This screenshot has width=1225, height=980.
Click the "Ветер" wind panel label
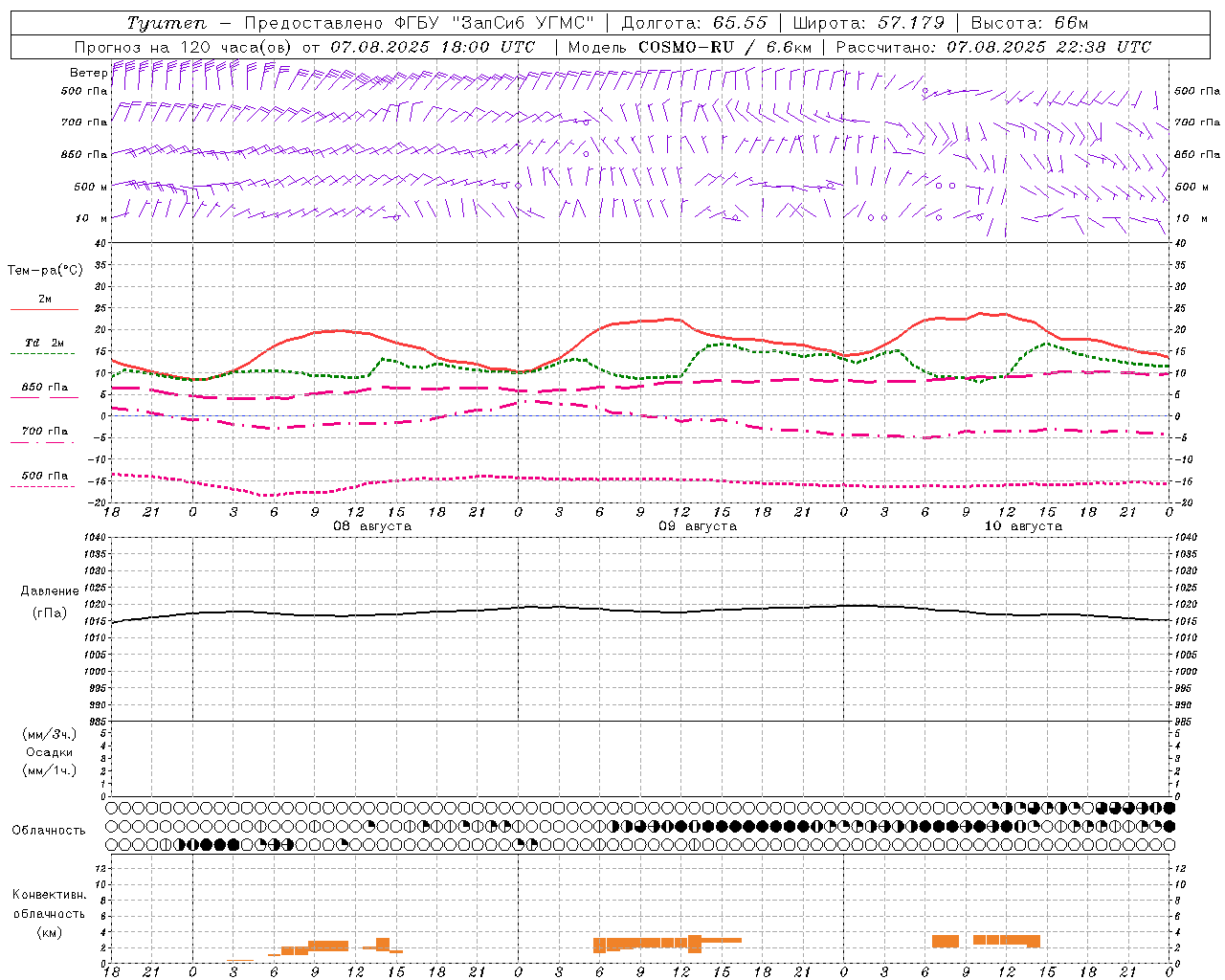(88, 73)
